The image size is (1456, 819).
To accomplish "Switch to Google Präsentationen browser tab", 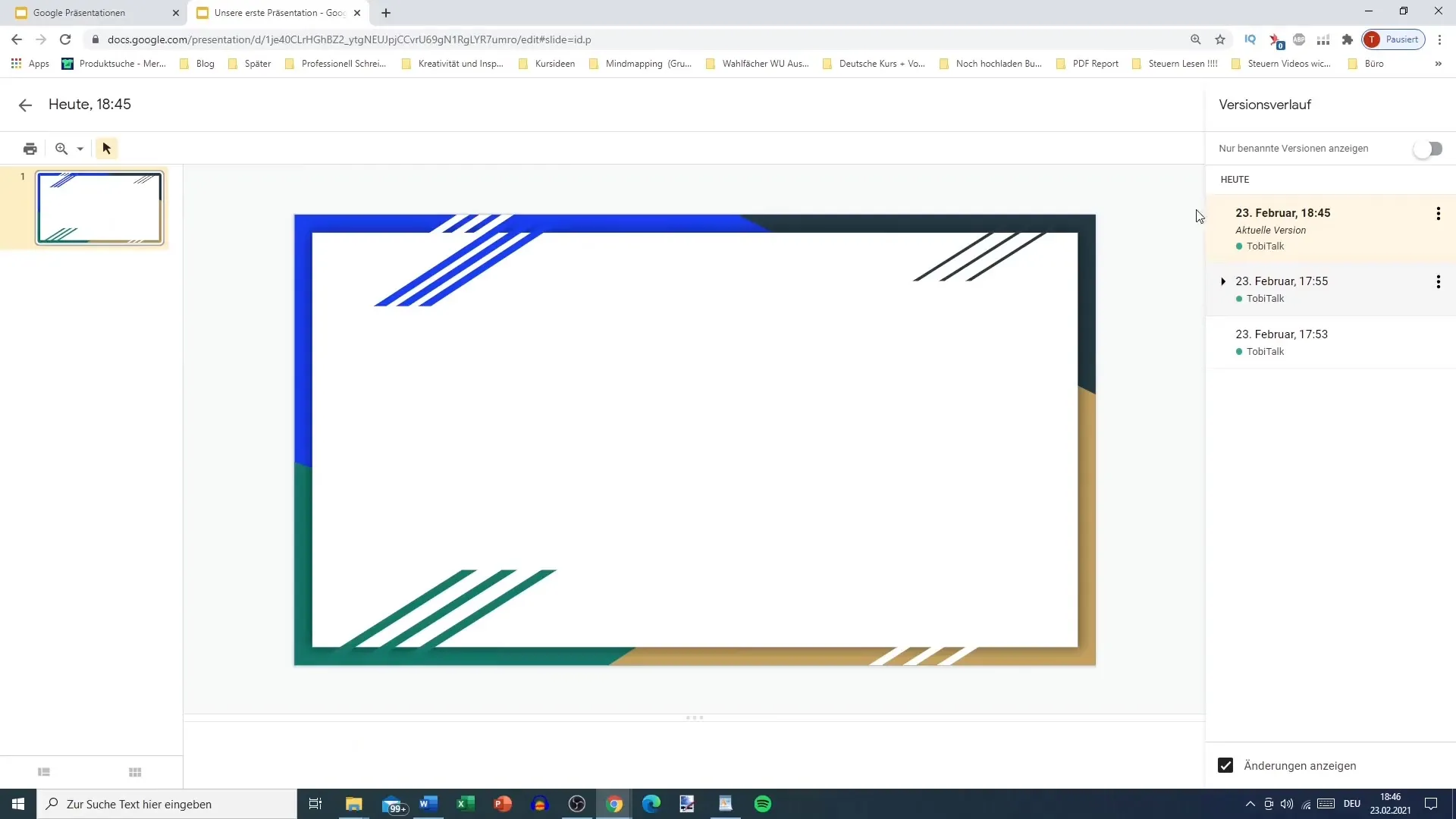I will [95, 13].
